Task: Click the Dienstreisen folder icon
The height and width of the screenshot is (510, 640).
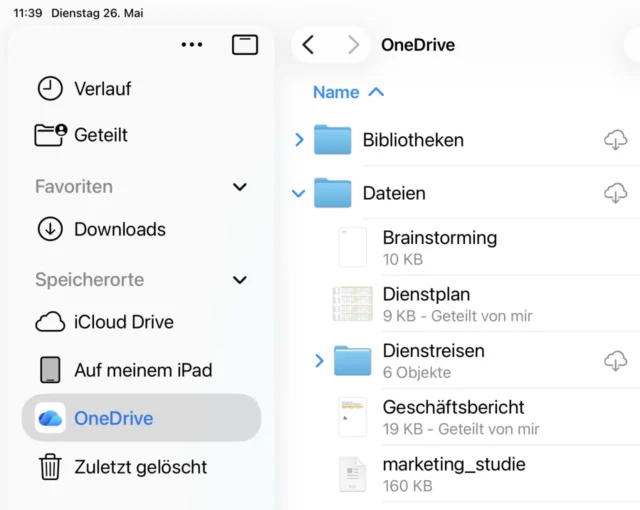Action: point(352,361)
